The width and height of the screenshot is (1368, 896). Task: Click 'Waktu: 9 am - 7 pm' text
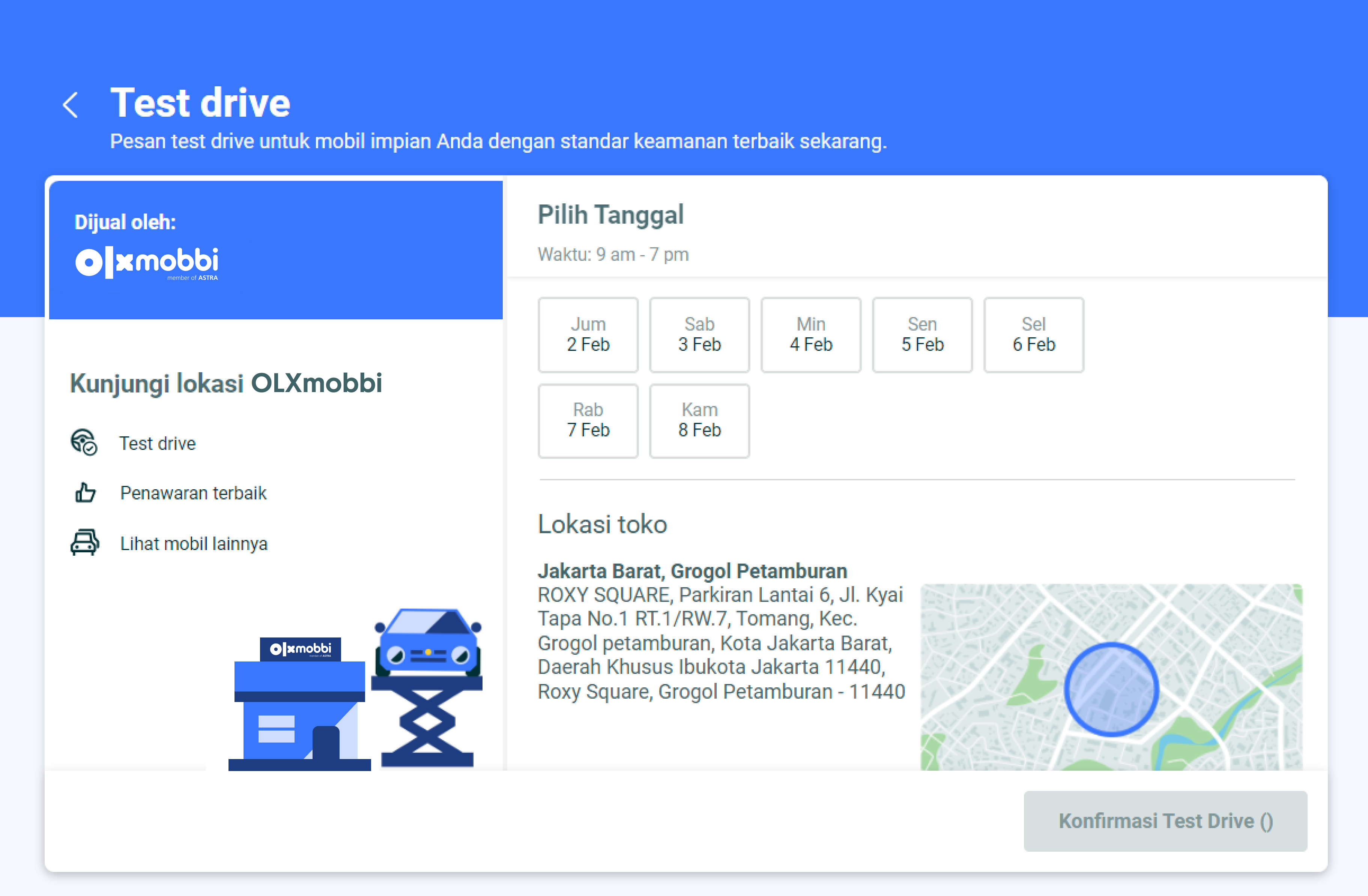point(613,254)
